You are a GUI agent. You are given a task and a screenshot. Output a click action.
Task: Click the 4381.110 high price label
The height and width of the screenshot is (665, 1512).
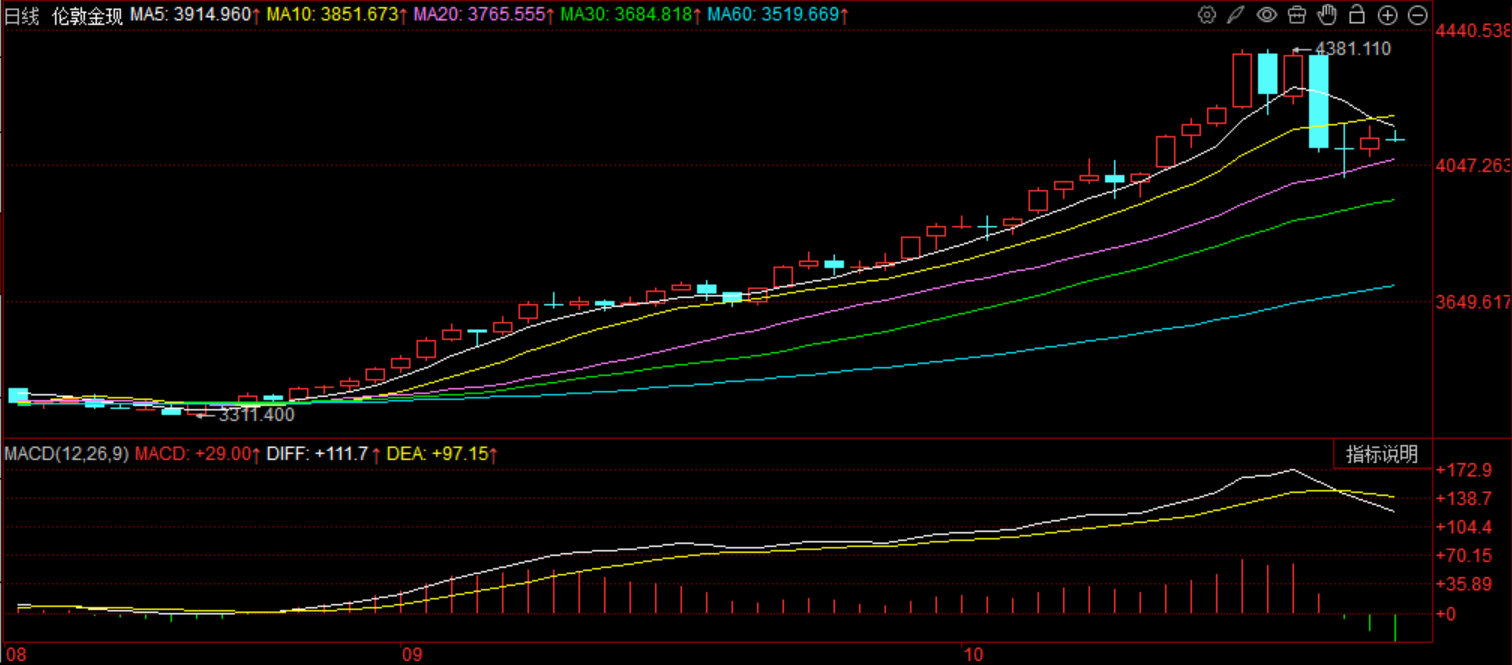(1352, 48)
